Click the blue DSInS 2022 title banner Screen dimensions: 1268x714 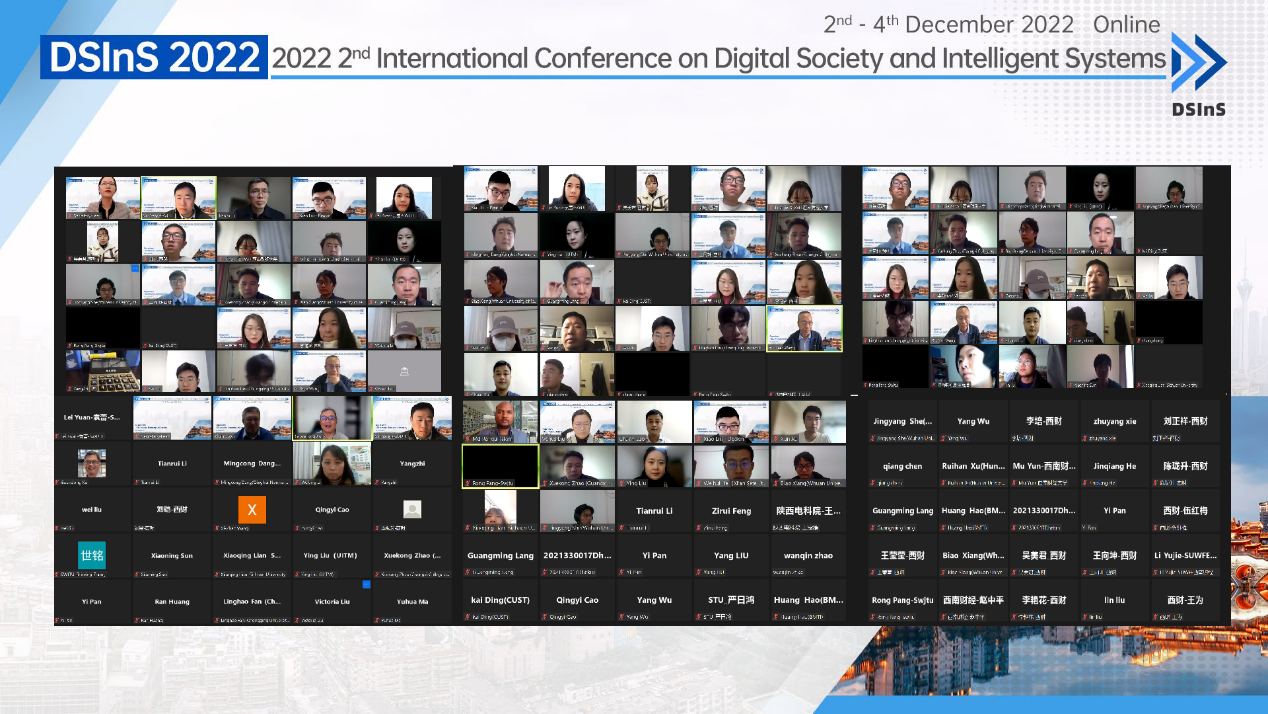(155, 58)
